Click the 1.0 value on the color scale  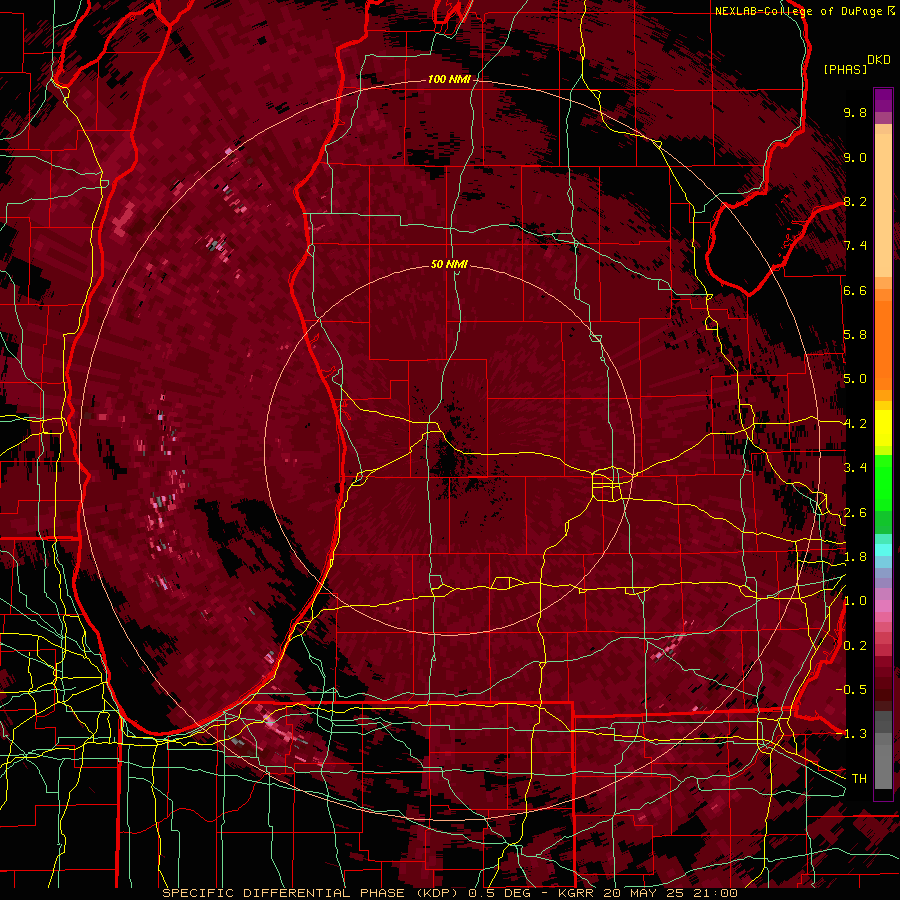tap(855, 601)
